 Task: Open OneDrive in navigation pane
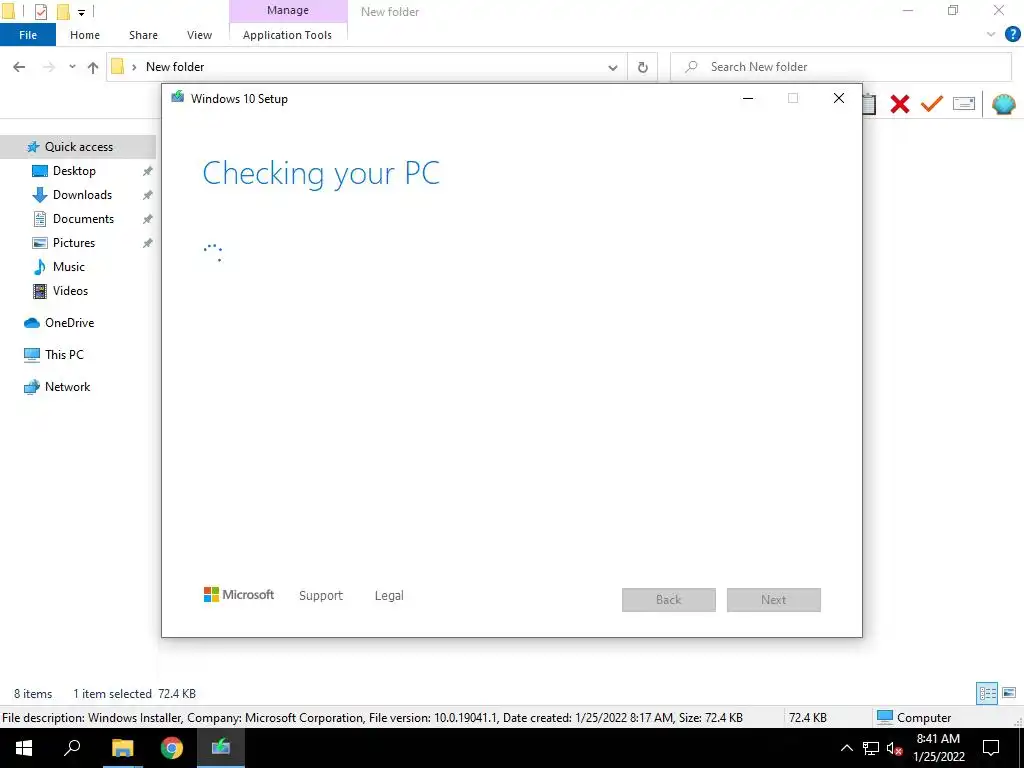pos(69,323)
